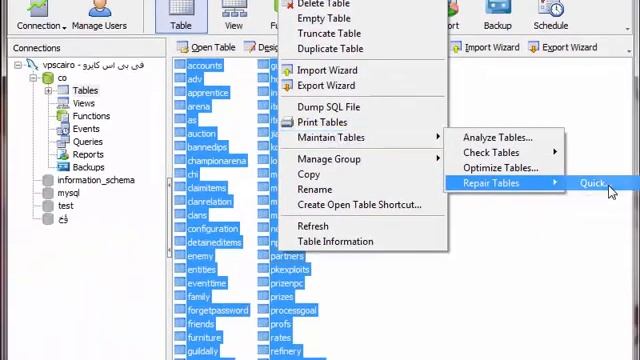Collapse the co database node
The width and height of the screenshot is (640, 360).
pos(33,78)
